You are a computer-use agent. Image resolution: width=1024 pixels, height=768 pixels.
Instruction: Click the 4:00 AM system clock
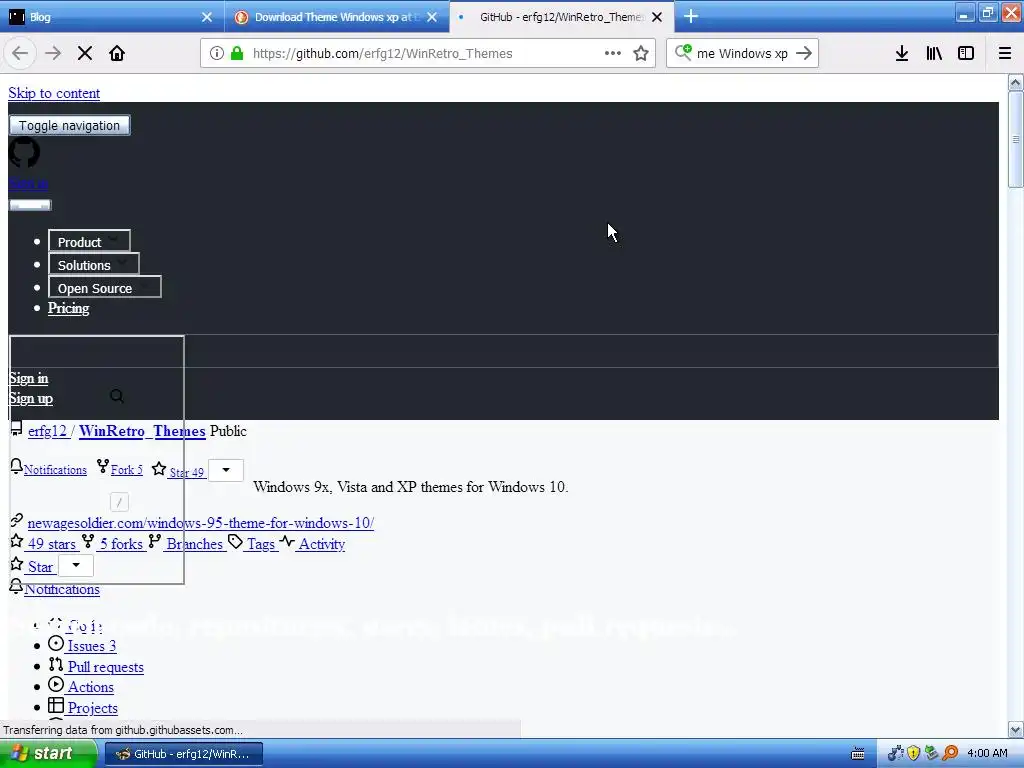pyautogui.click(x=987, y=753)
